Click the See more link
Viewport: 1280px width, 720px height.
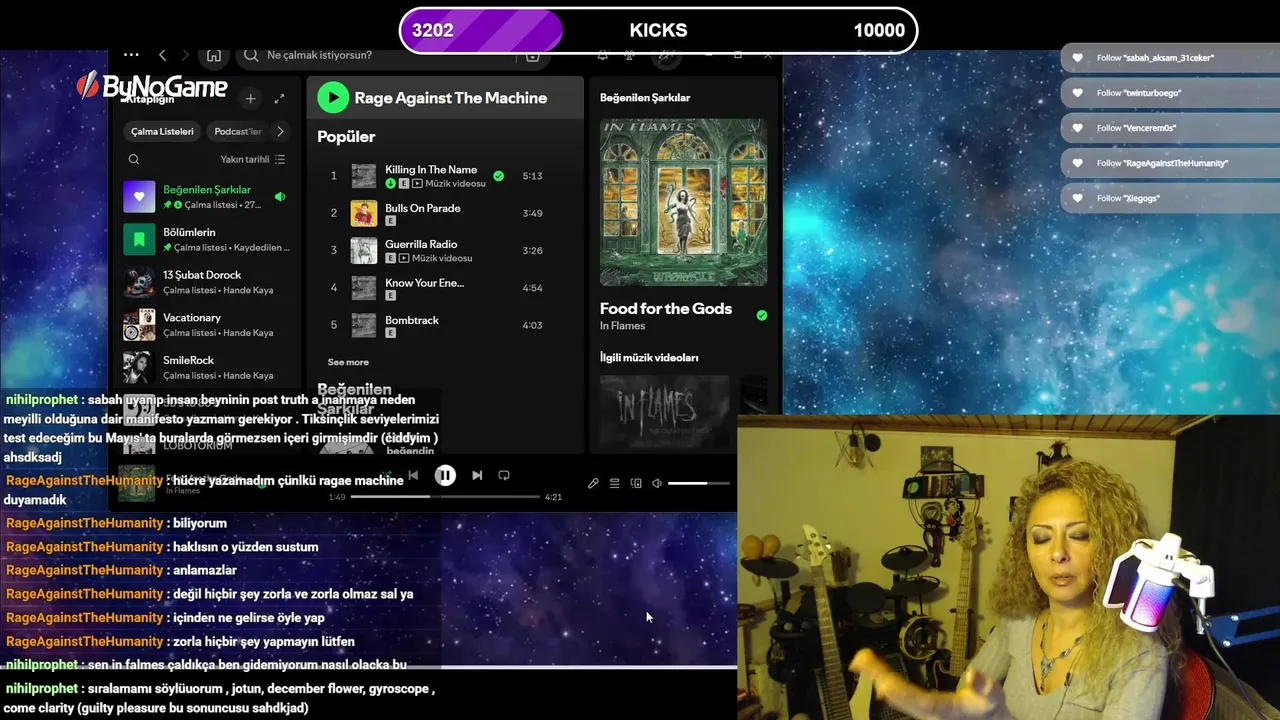pos(348,362)
